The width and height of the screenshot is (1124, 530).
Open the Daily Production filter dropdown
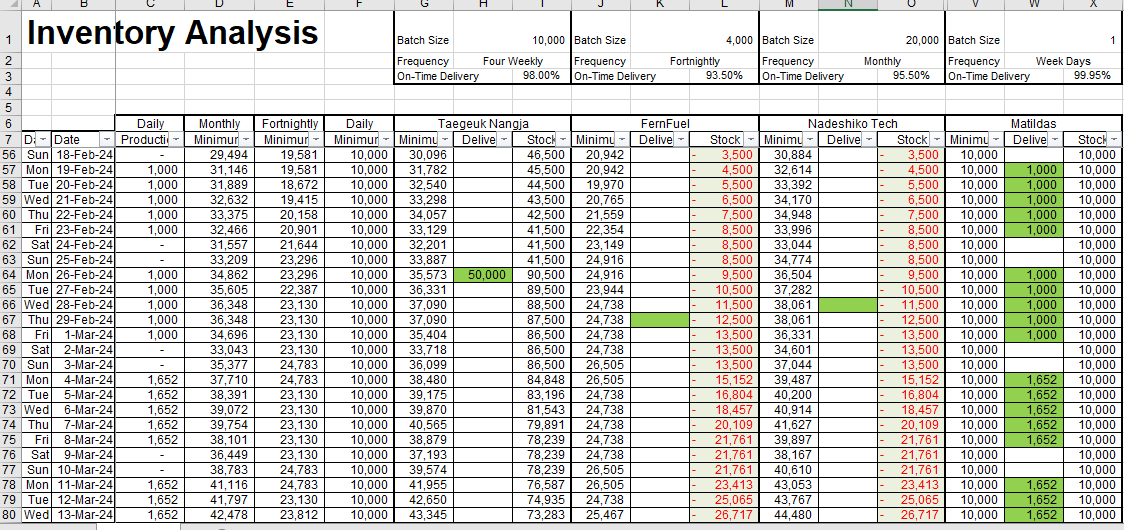176,139
